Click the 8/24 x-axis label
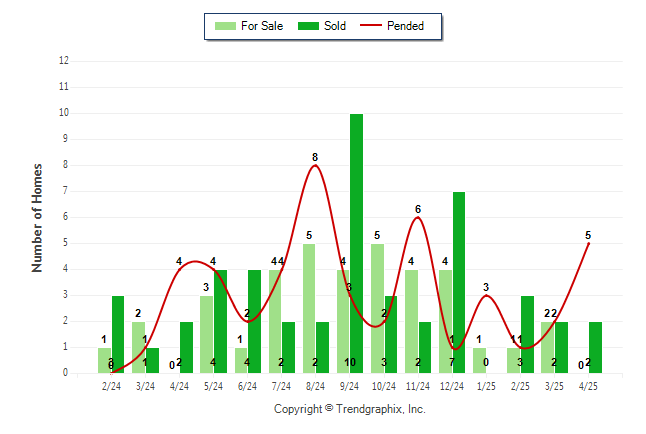This screenshot has width=646, height=434. 315,386
